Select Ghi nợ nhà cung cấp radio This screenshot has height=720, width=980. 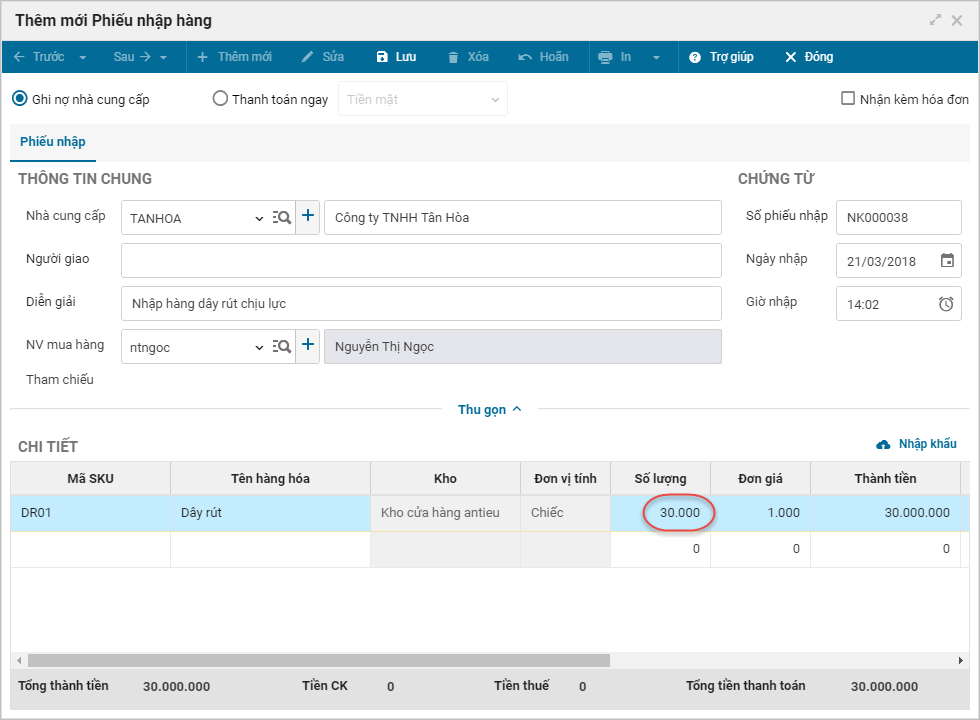coord(20,99)
